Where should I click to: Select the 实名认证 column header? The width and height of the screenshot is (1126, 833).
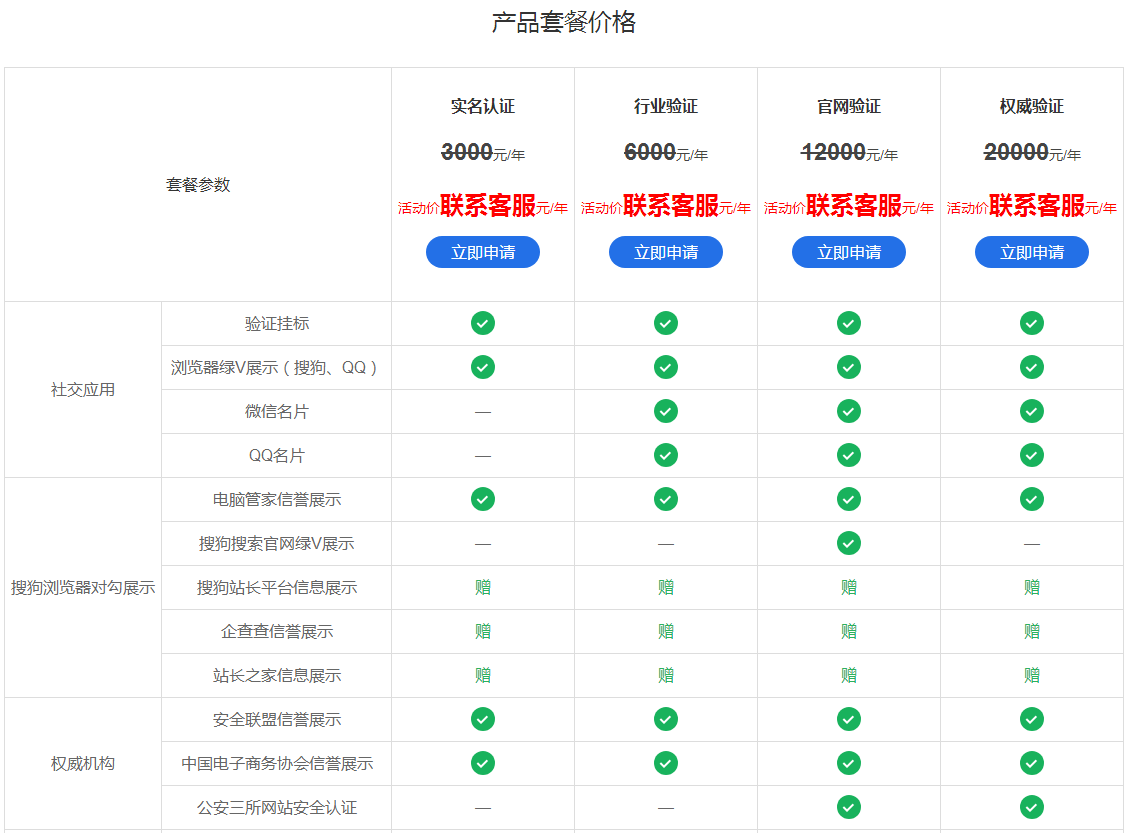pos(482,105)
